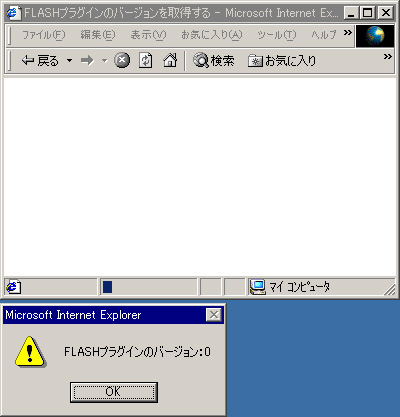
Task: Close the Microsoft Internet Explorer alert dialog
Action: (x=214, y=314)
